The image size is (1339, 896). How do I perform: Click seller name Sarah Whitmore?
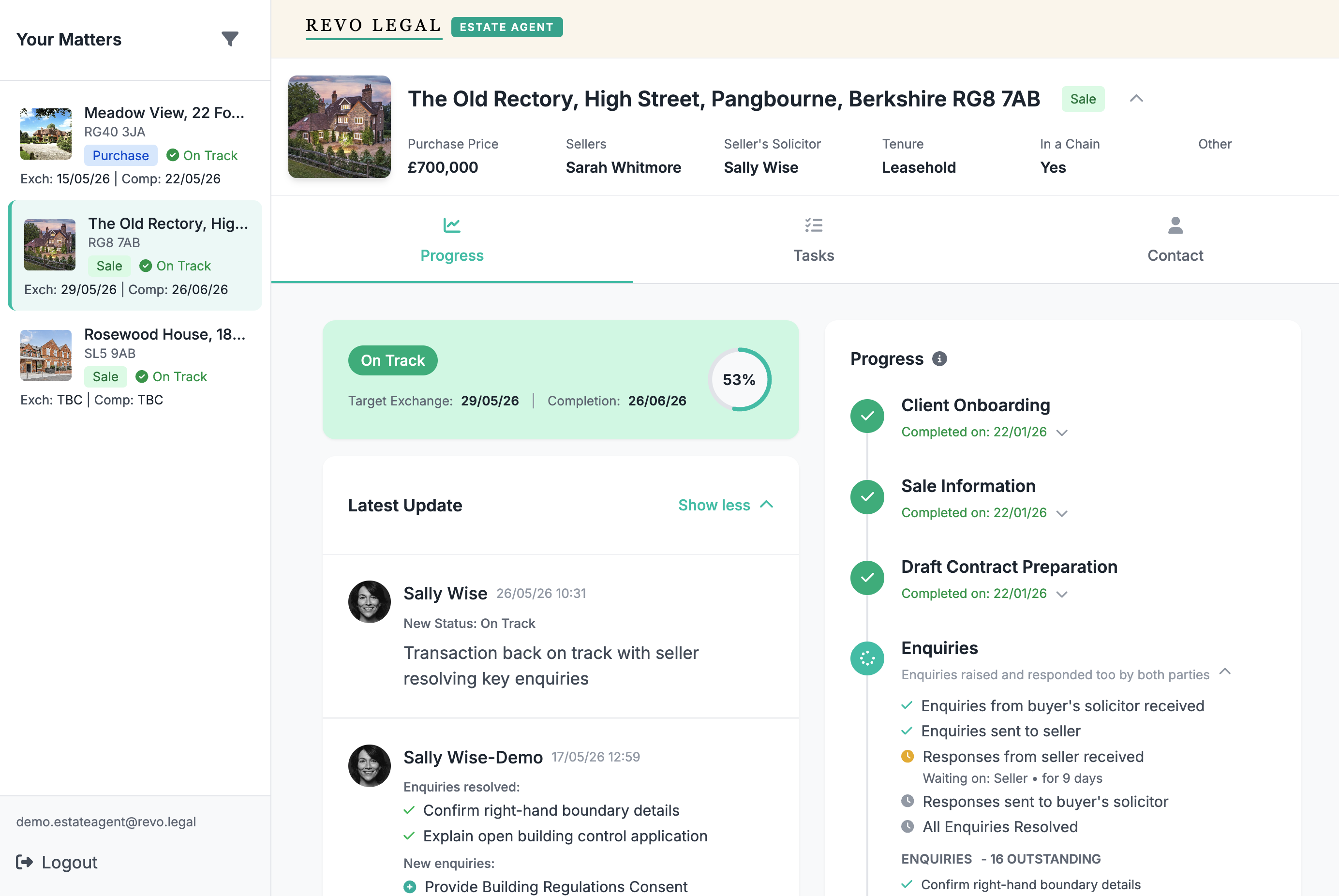[623, 167]
